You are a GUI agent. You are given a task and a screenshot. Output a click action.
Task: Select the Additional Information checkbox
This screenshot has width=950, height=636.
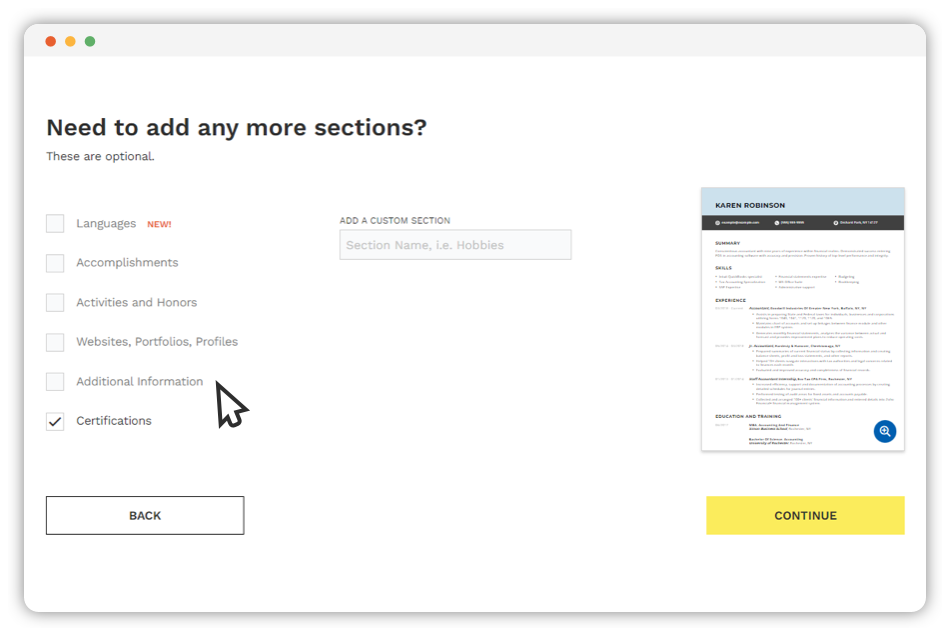point(55,382)
